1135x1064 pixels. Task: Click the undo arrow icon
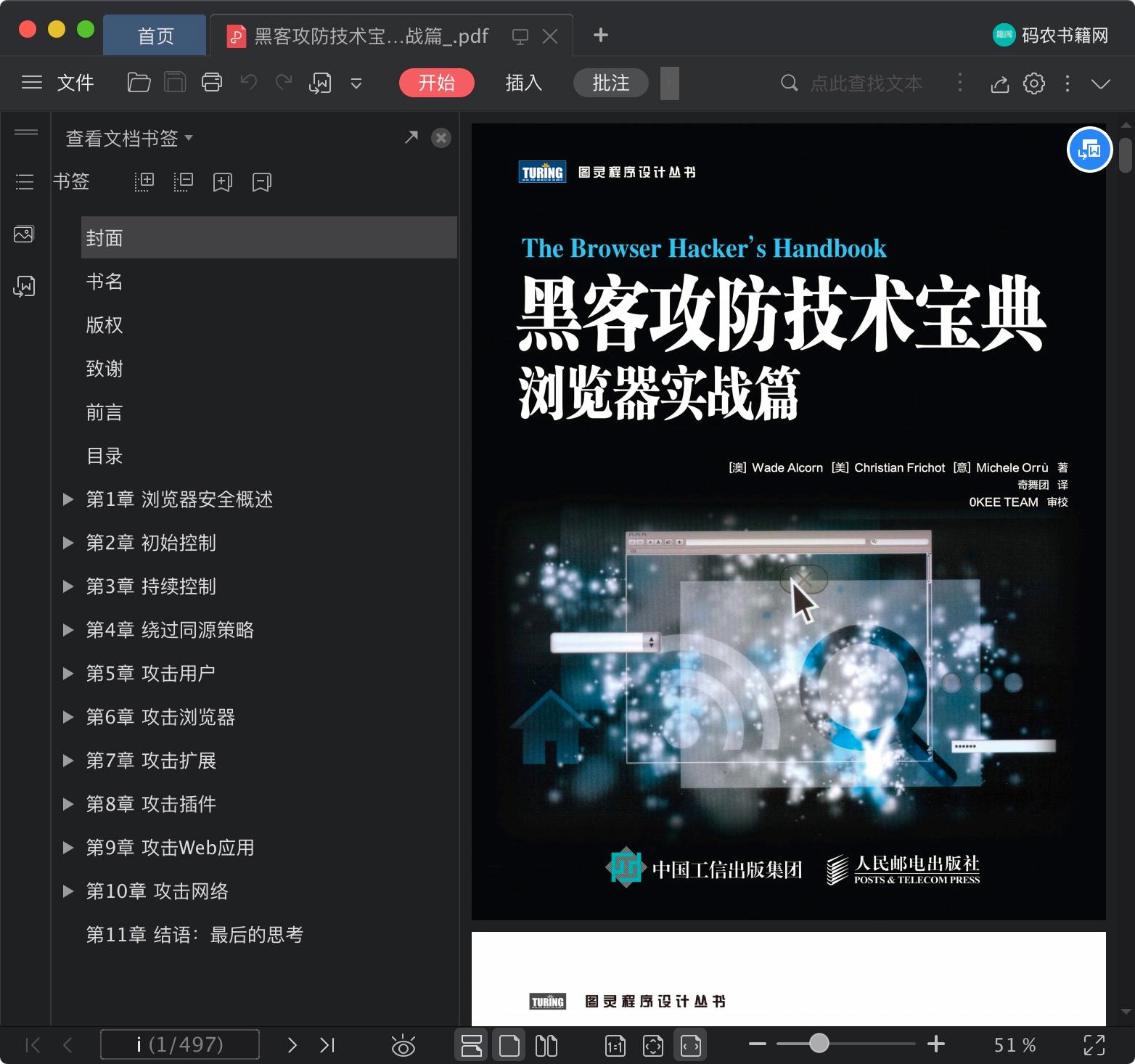coord(249,83)
